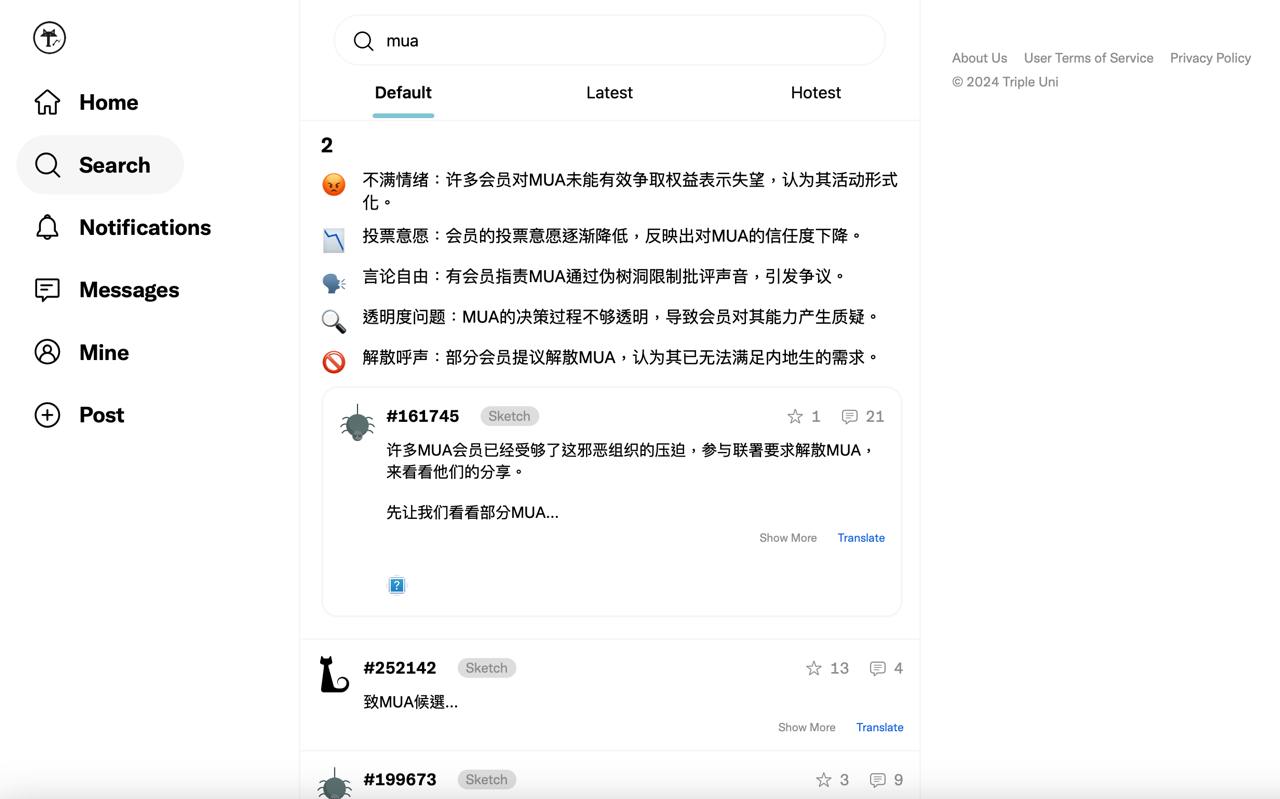Click the search field containing "mua"

point(620,41)
